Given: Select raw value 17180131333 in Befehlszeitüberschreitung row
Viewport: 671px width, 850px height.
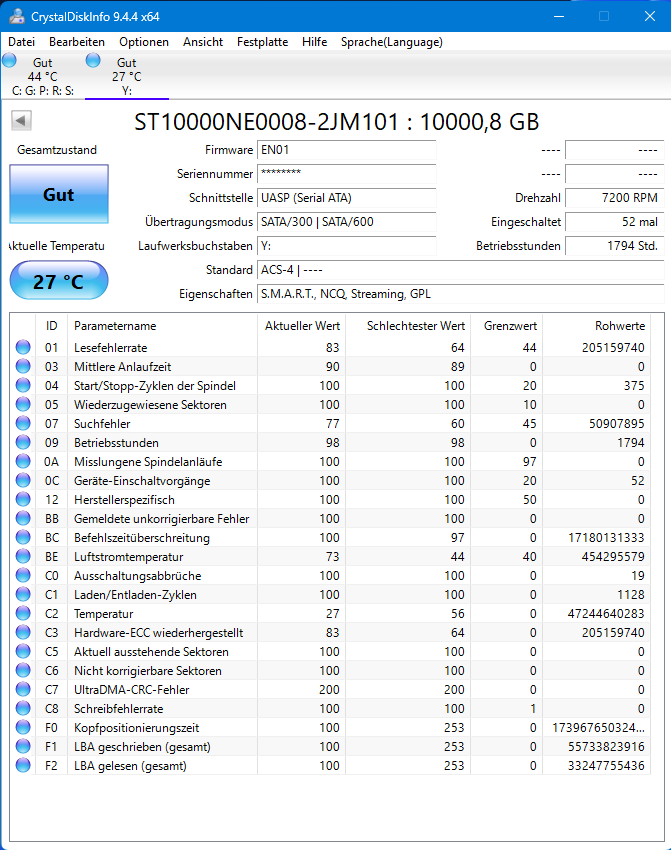Looking at the screenshot, I should (x=607, y=538).
